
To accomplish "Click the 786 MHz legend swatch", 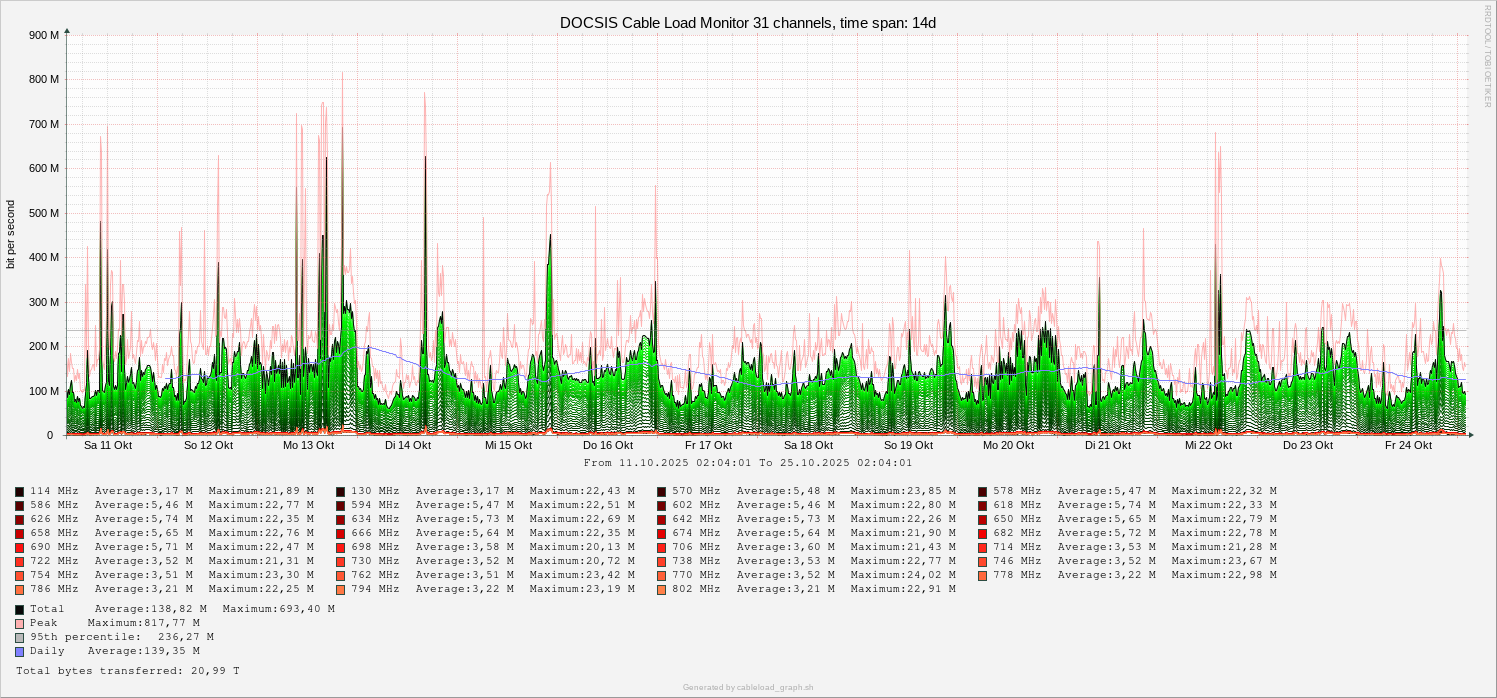I will click(x=20, y=589).
